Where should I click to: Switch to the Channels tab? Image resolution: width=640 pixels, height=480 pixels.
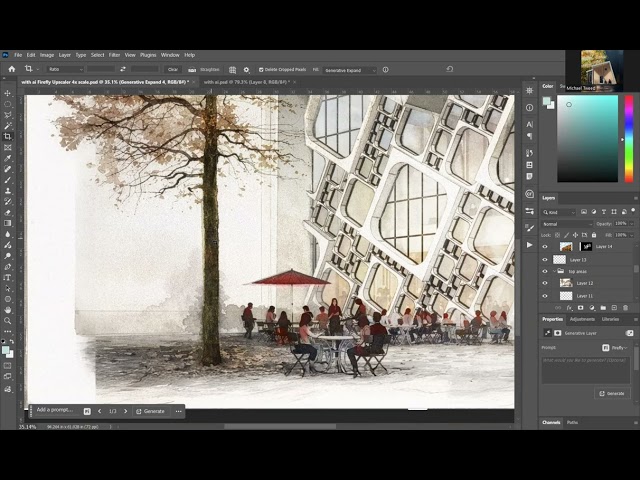[551, 422]
